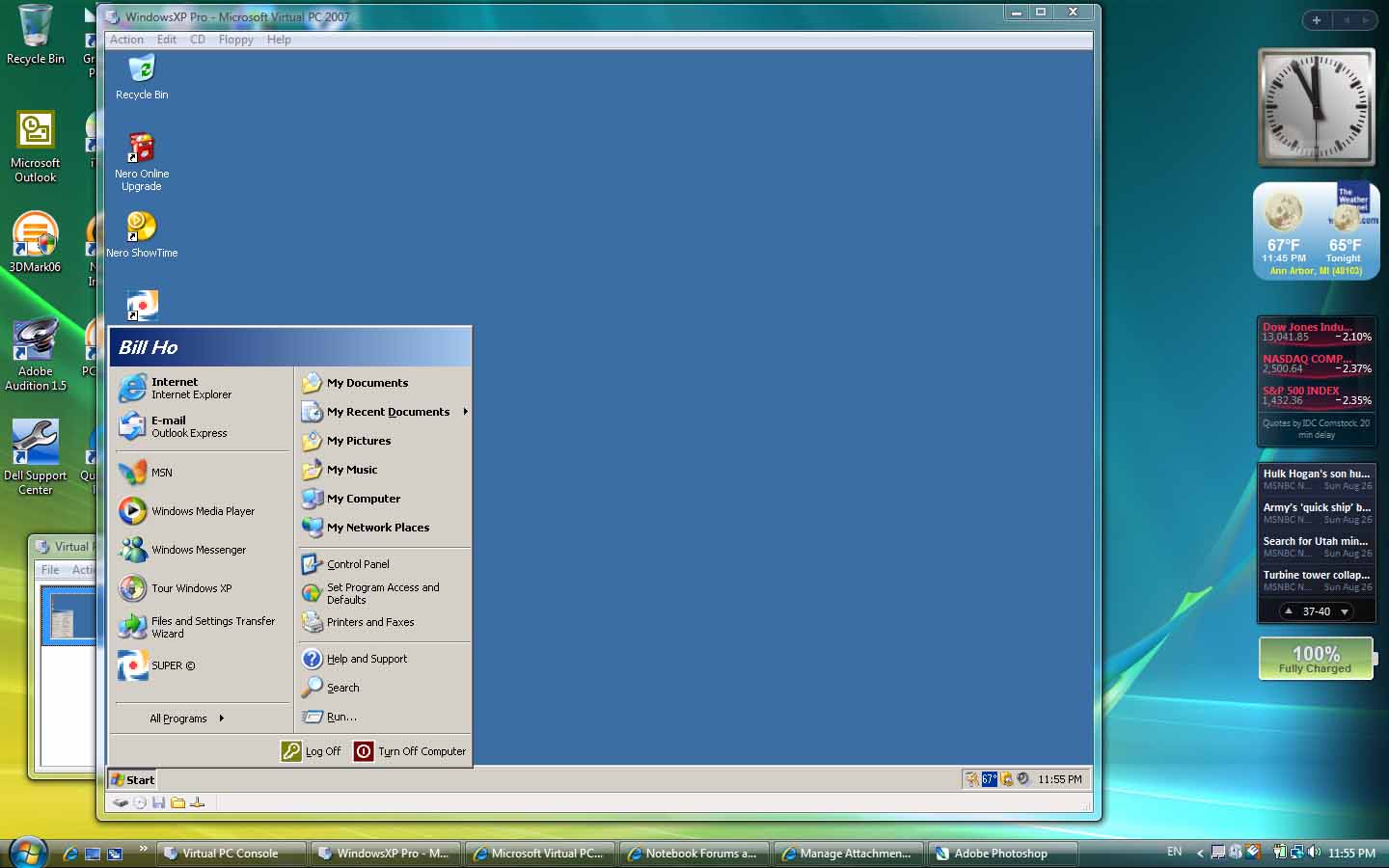Expand the Vista Quick Launch overflow chevron
Viewport: 1389px width, 868px height.
coord(144,849)
